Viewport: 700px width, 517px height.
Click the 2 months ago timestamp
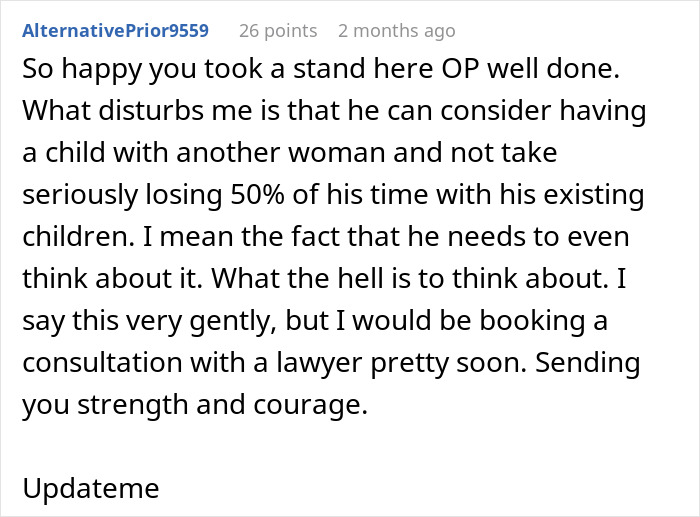pos(396,30)
